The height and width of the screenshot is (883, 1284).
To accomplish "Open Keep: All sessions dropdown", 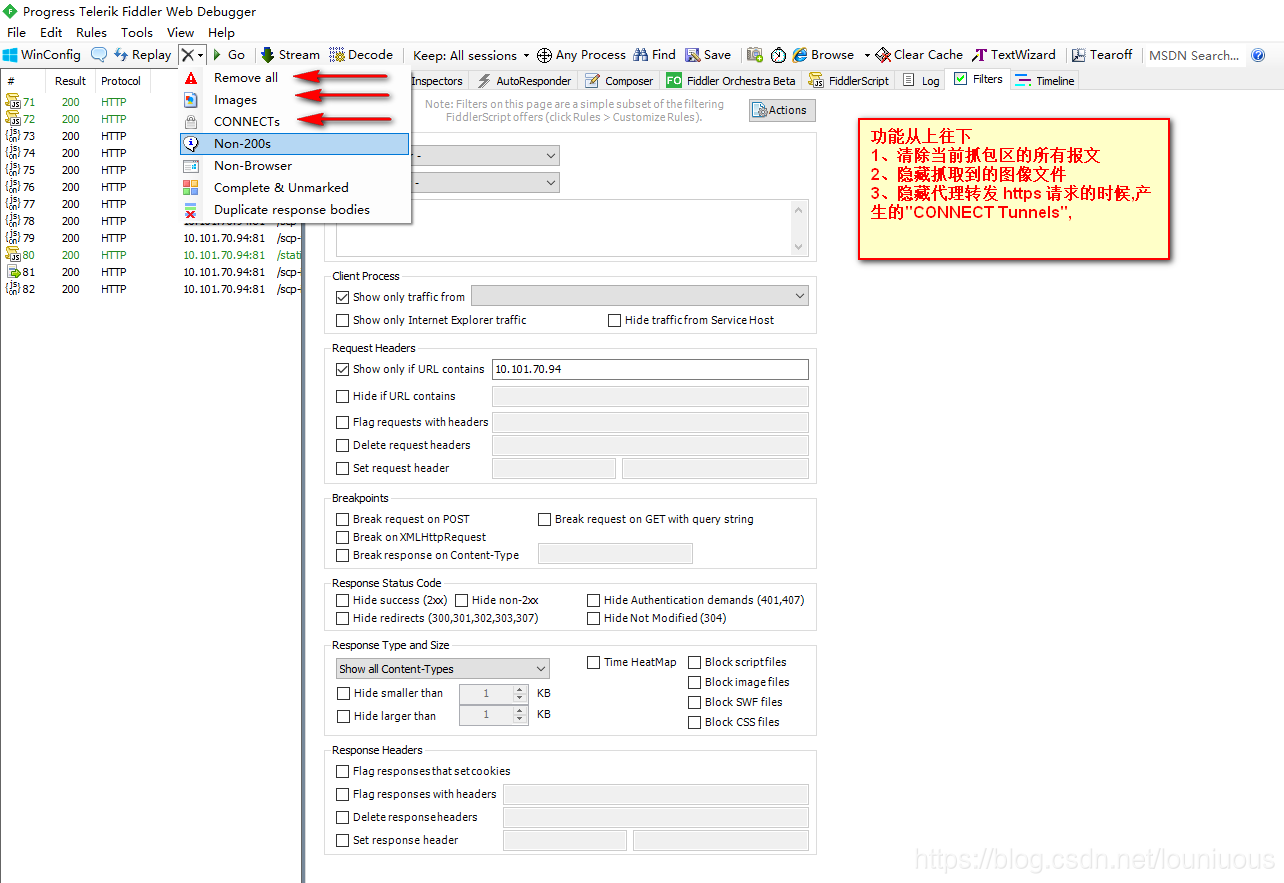I will pyautogui.click(x=471, y=55).
